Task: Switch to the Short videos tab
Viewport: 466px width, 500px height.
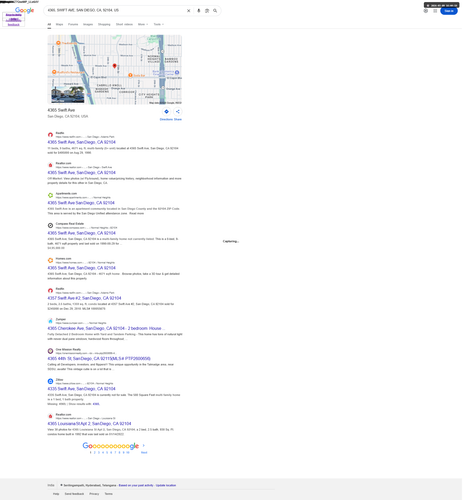Action: click(x=124, y=24)
